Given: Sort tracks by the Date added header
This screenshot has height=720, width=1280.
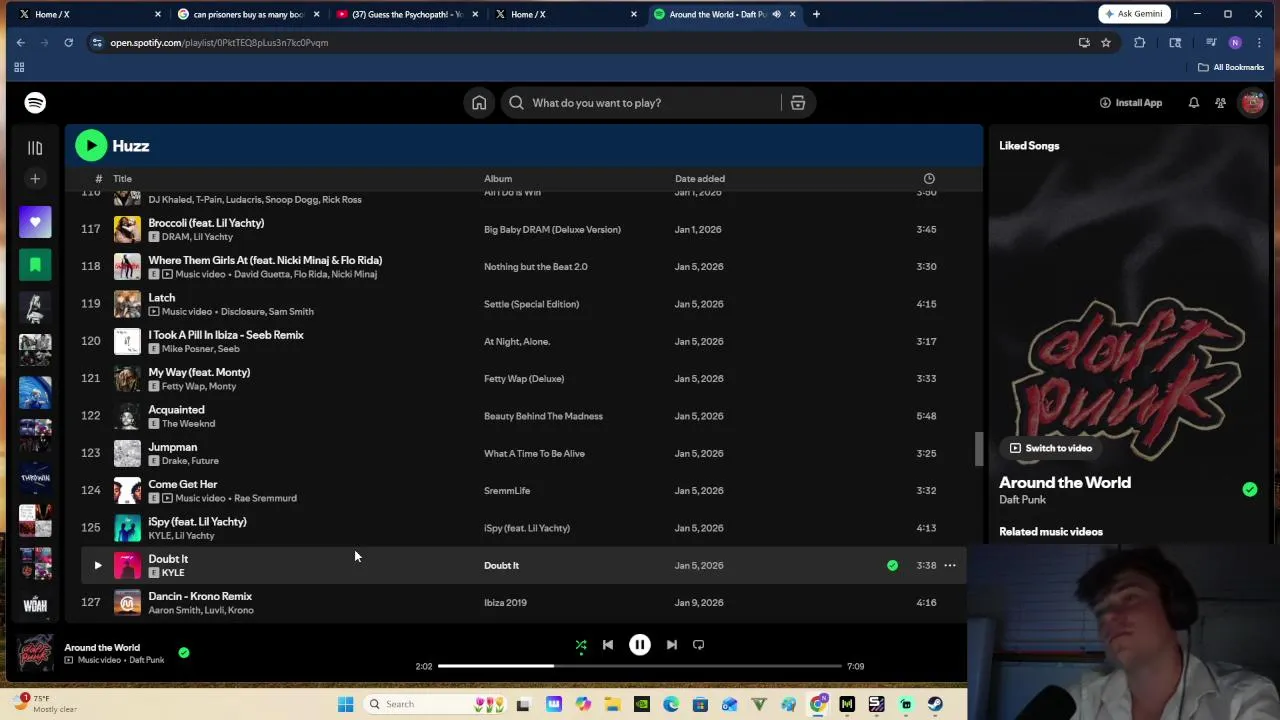Looking at the screenshot, I should point(700,179).
